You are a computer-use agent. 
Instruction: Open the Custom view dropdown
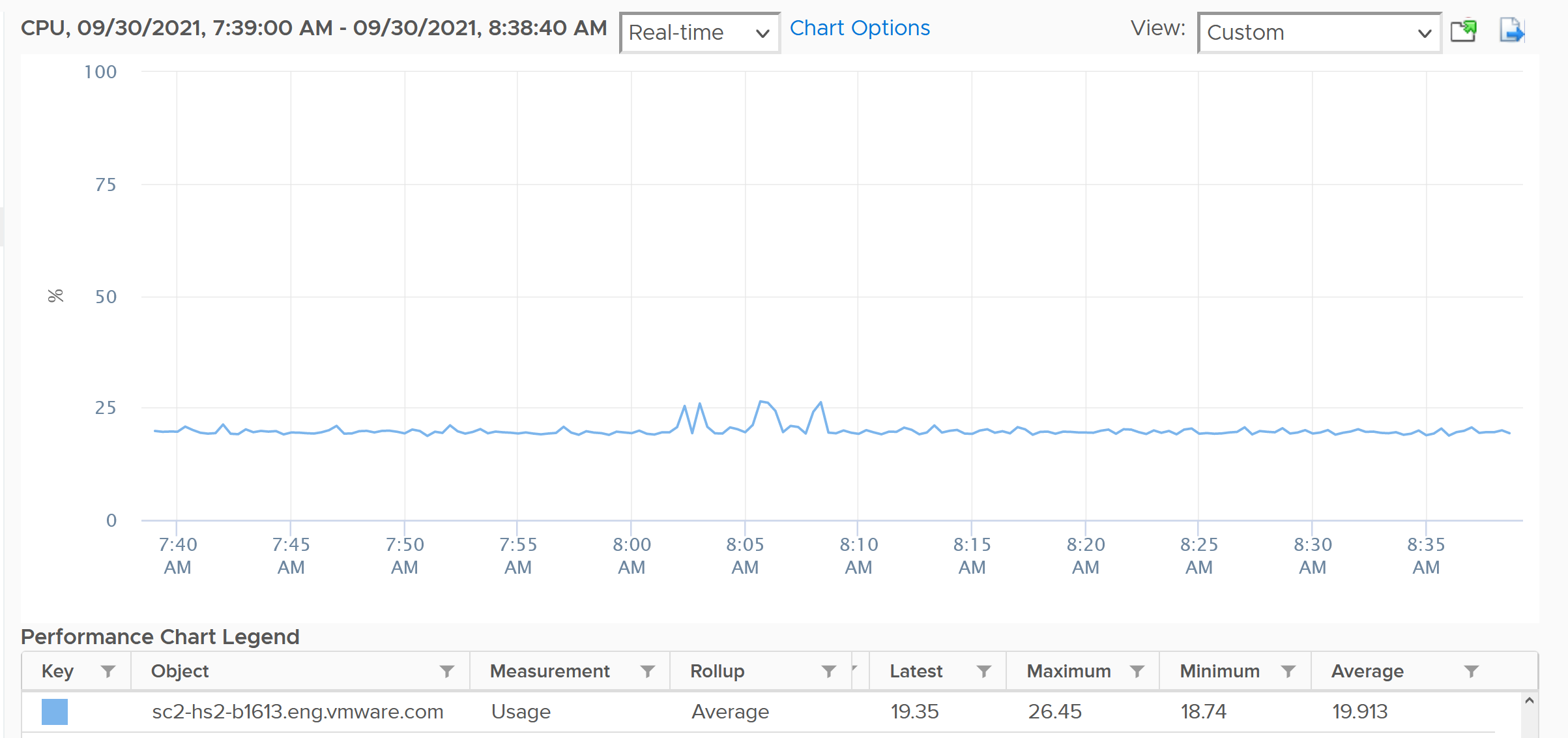click(1319, 33)
